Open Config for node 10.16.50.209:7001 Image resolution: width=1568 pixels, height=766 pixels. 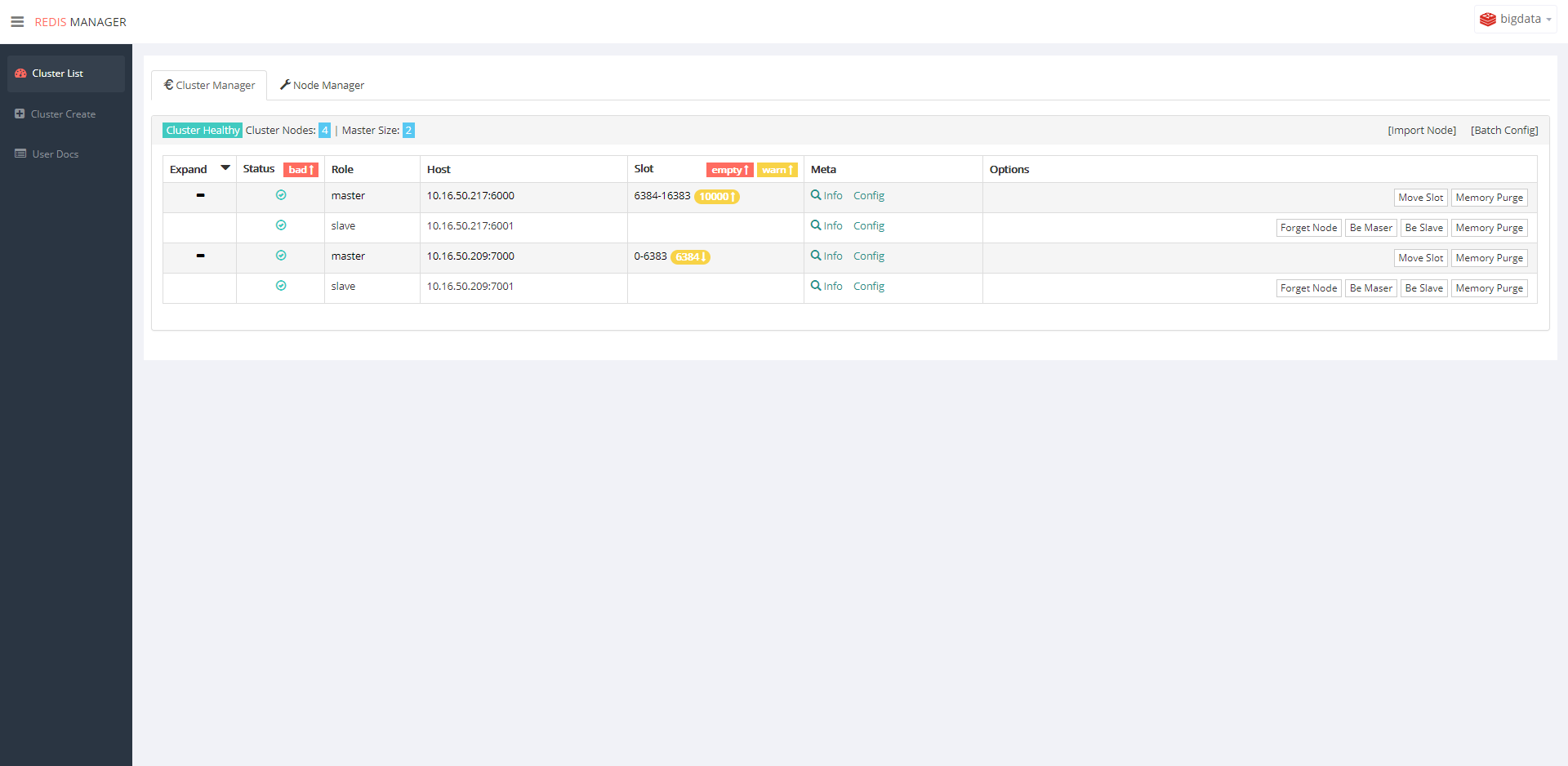click(x=869, y=287)
